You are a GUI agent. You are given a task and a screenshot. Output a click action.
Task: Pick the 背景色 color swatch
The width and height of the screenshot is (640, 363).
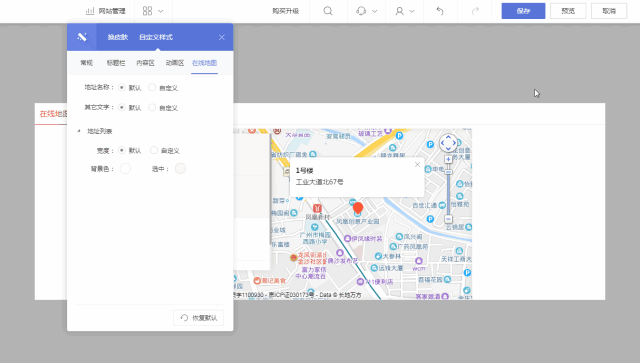pyautogui.click(x=125, y=169)
